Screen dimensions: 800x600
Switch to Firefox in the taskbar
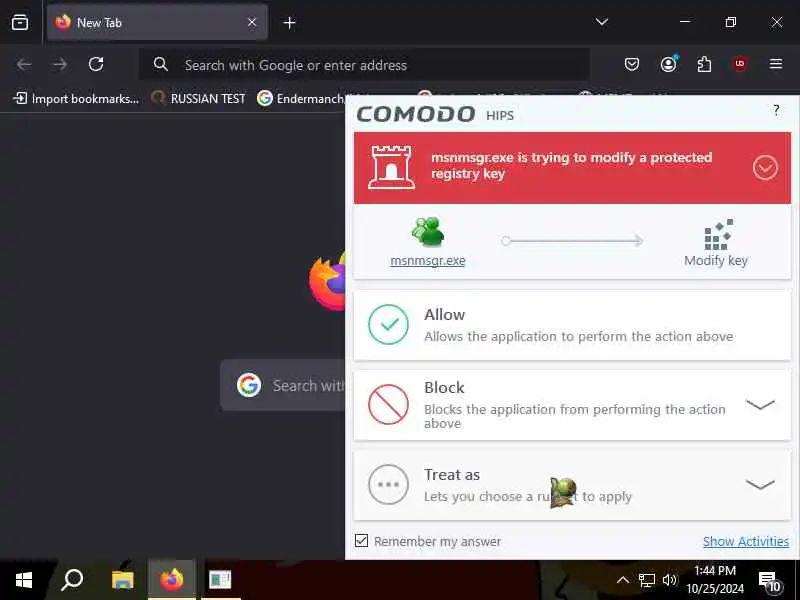171,580
